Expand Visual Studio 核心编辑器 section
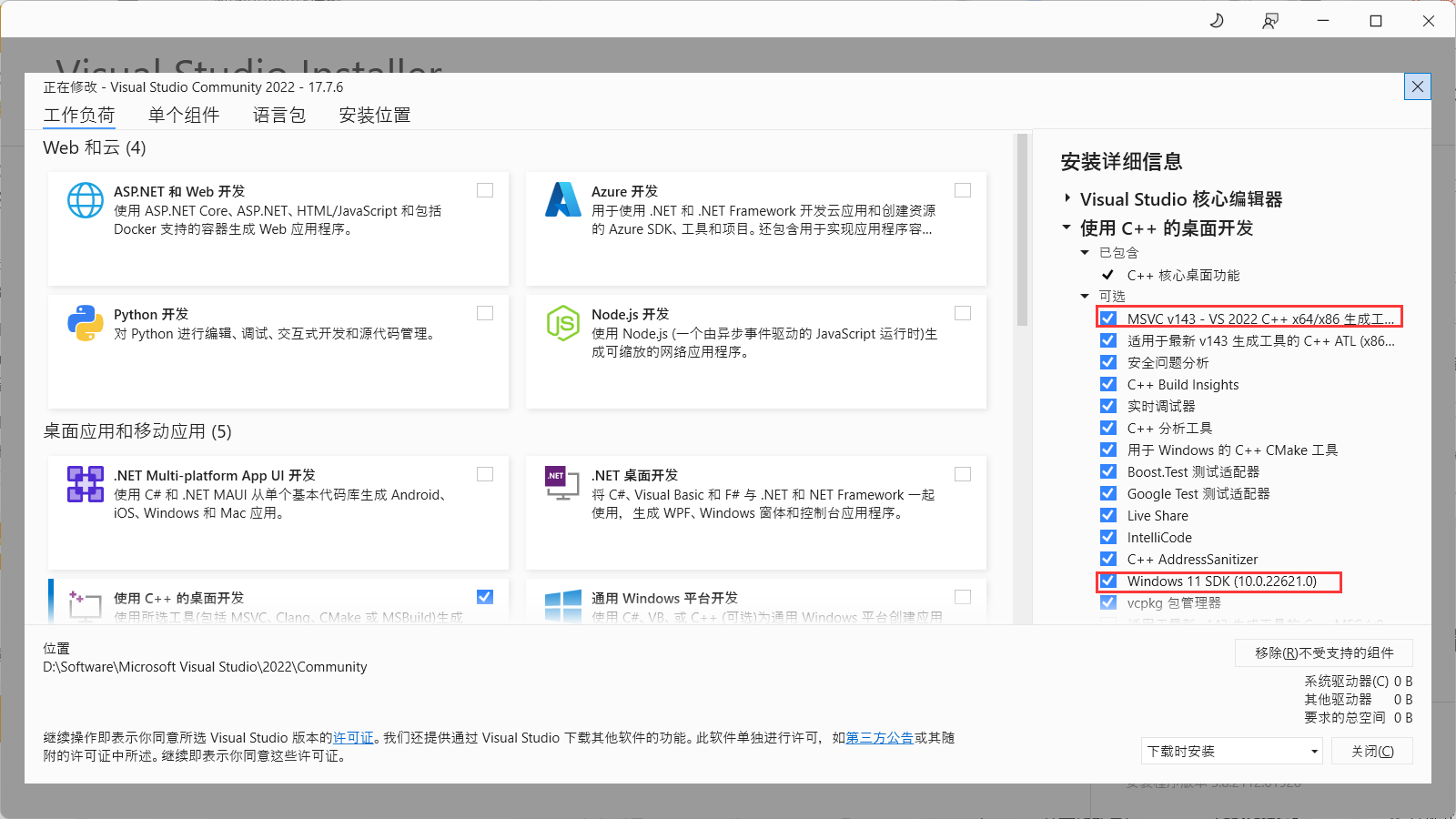Viewport: 1456px width, 819px height. [1067, 198]
